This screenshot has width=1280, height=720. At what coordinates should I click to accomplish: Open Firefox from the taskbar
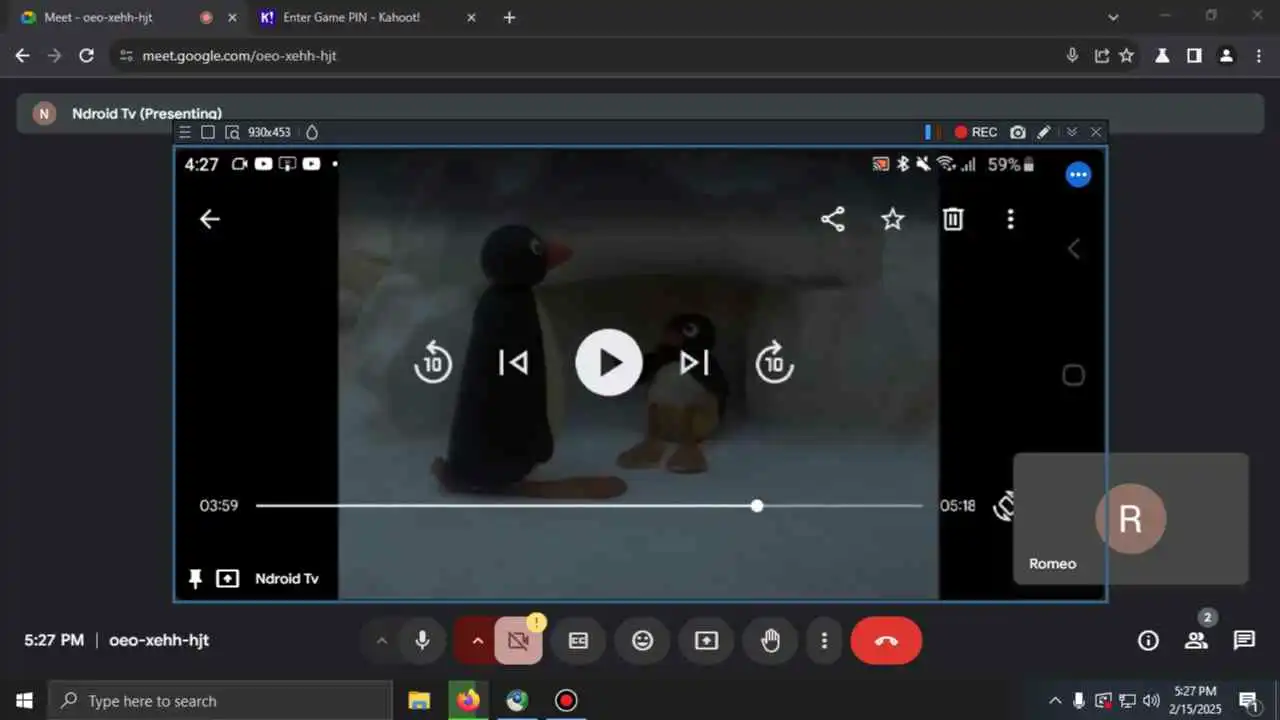[x=468, y=700]
